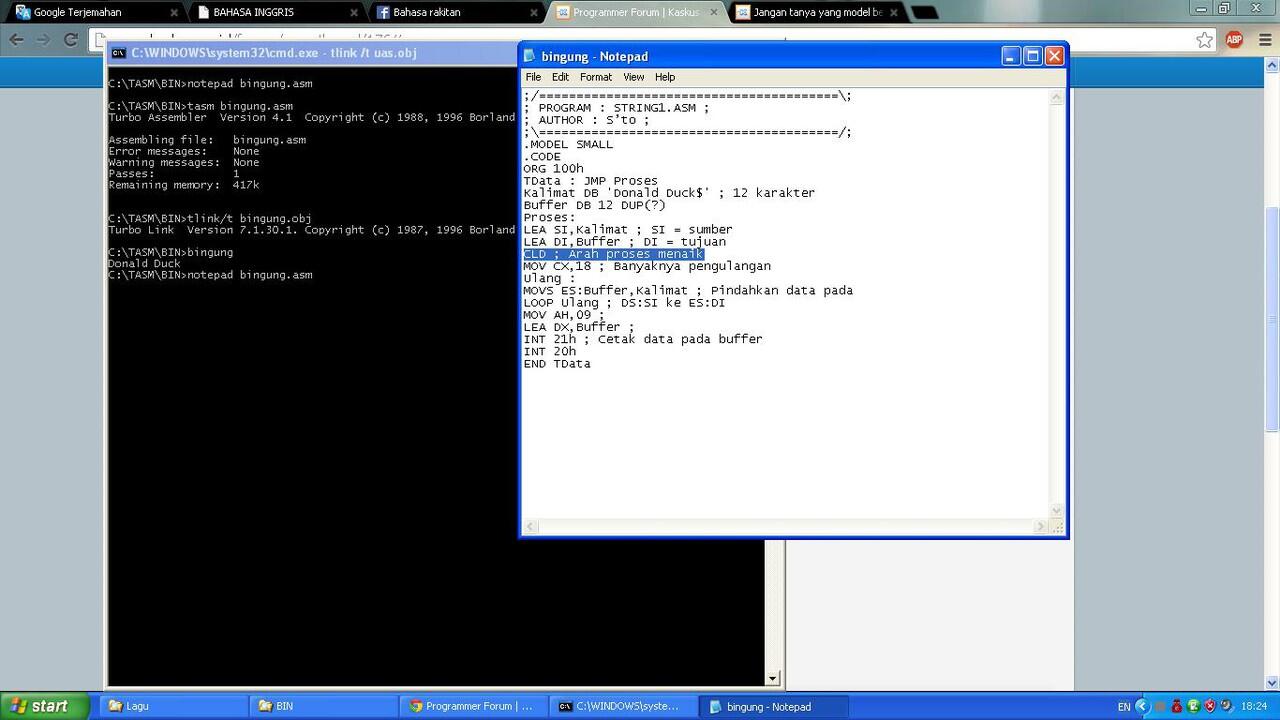Switch to Lagu folder in taskbar

click(x=172, y=706)
